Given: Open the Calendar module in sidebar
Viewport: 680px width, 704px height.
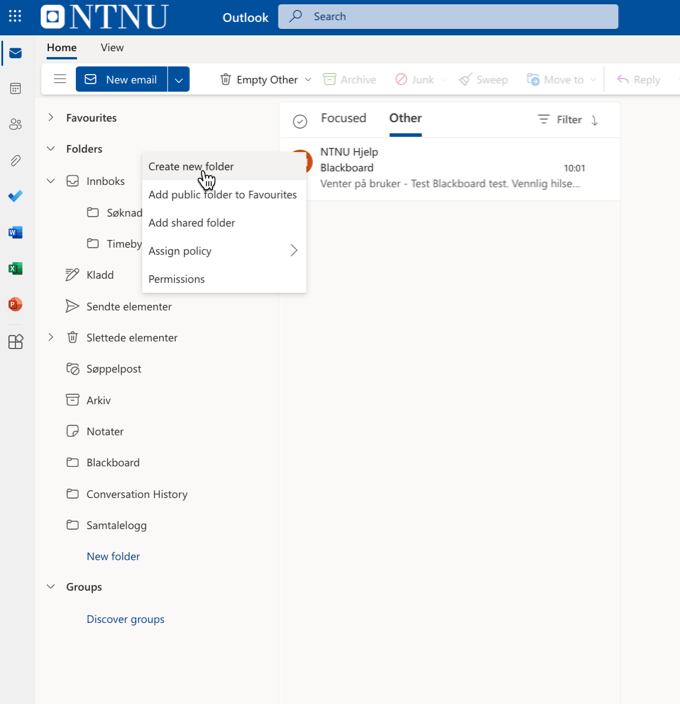Looking at the screenshot, I should coord(15,88).
